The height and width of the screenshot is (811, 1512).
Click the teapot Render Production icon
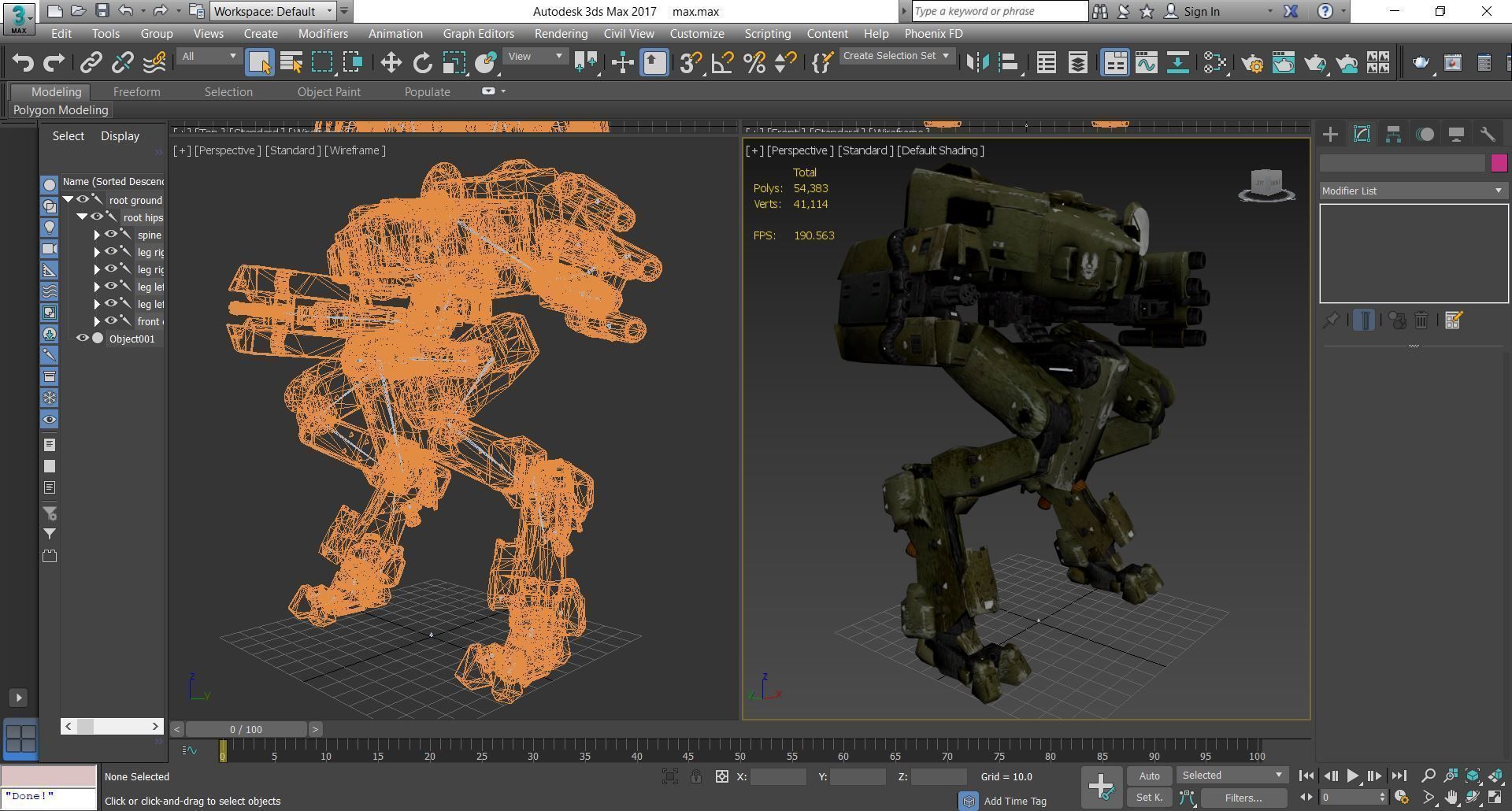(1315, 63)
